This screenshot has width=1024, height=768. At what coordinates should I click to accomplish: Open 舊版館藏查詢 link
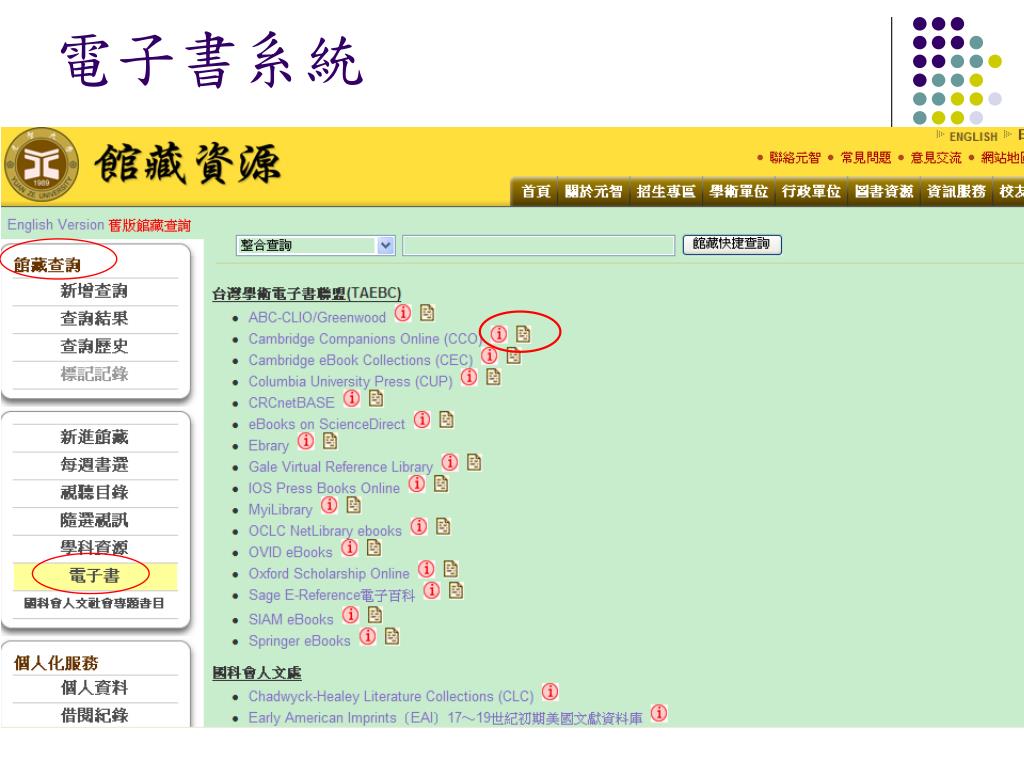(x=150, y=225)
